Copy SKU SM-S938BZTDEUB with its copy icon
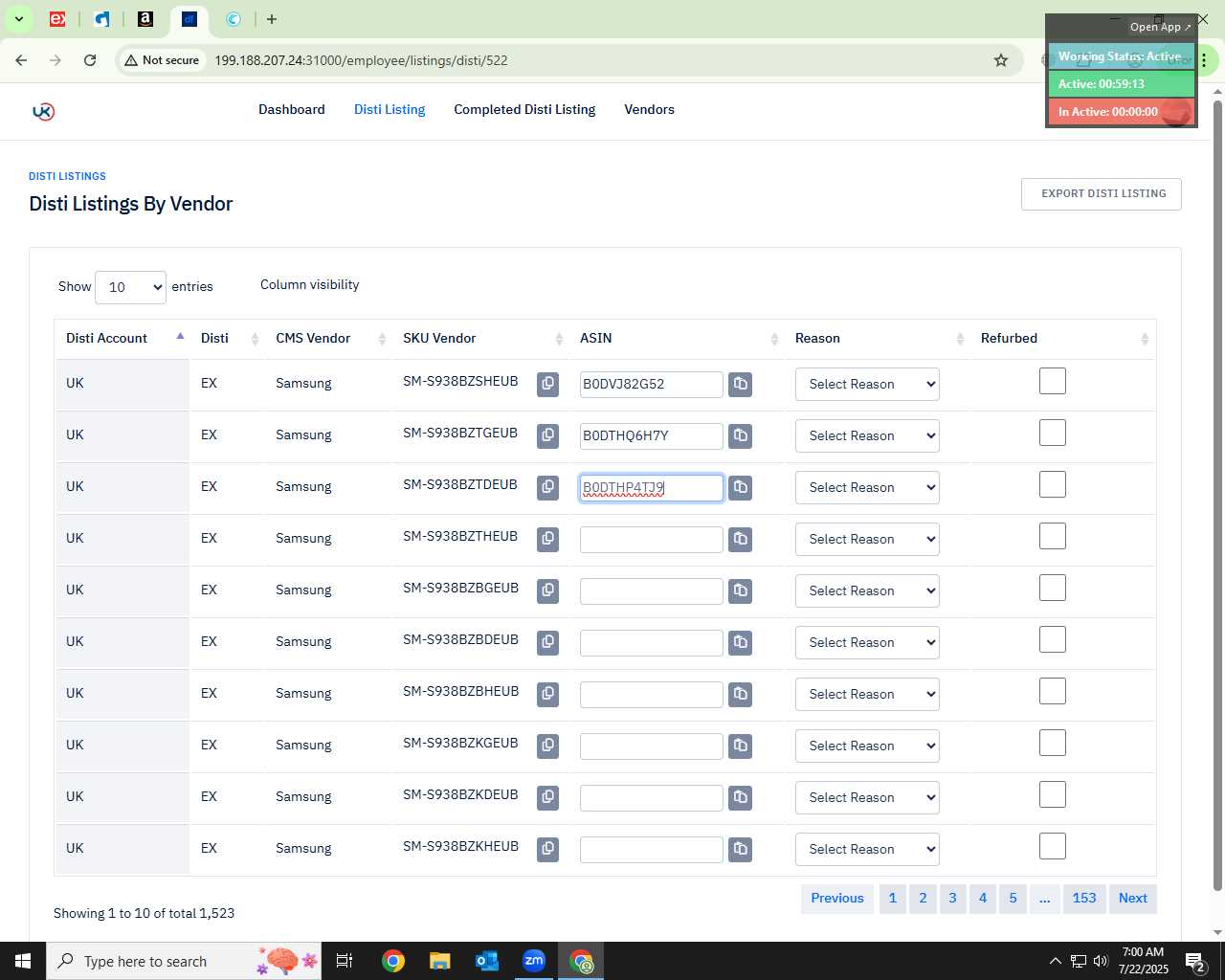1225x980 pixels. [x=547, y=487]
